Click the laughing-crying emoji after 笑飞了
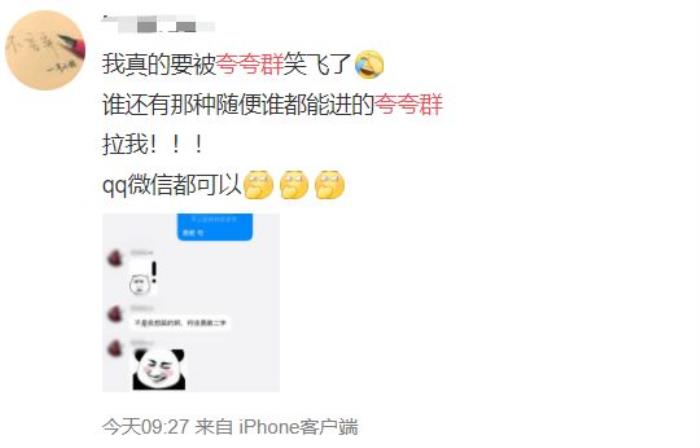The image size is (700, 448). [369, 64]
